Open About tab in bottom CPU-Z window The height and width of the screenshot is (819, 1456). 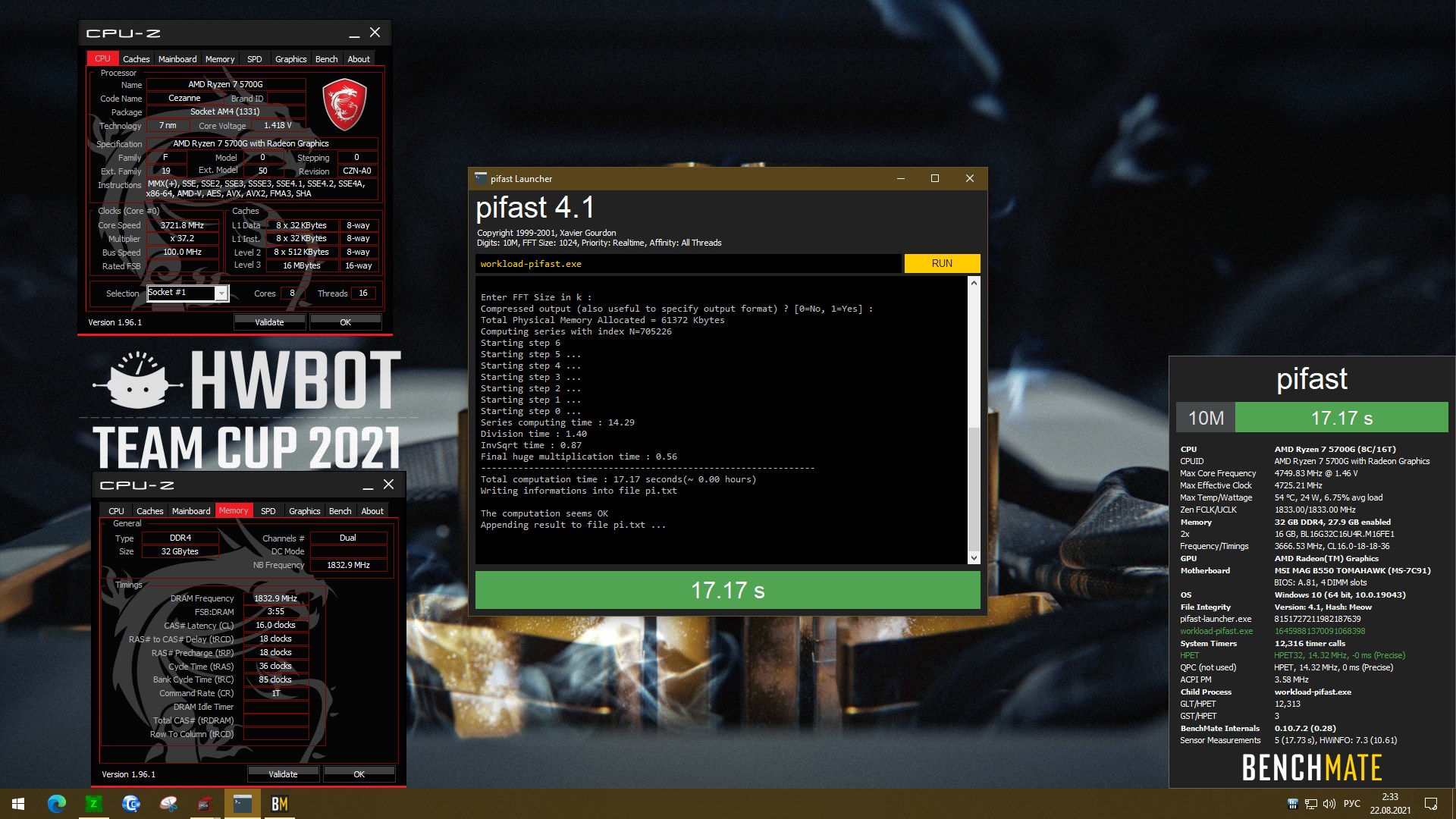click(372, 511)
